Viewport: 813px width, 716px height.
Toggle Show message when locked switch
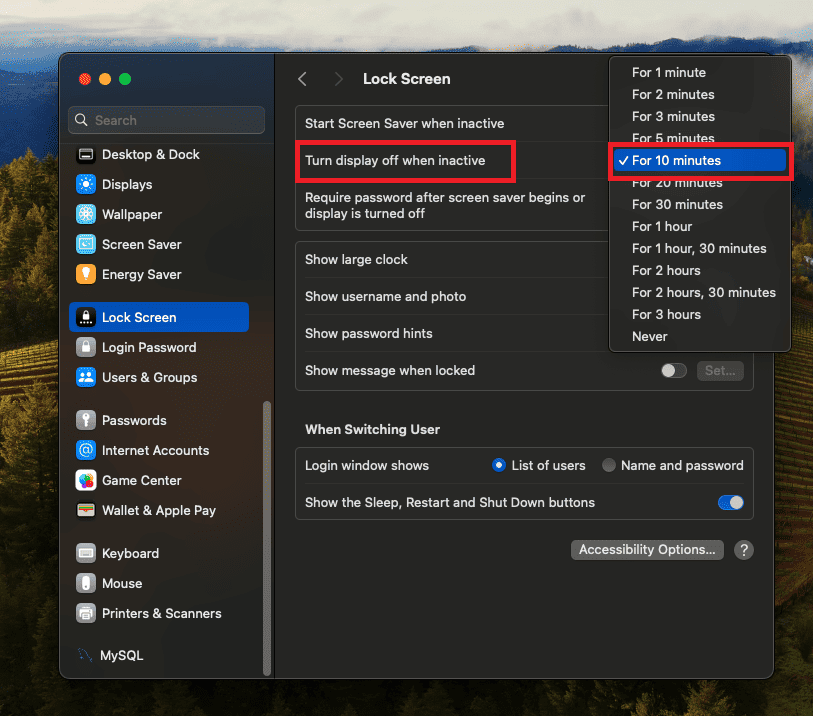tap(674, 371)
